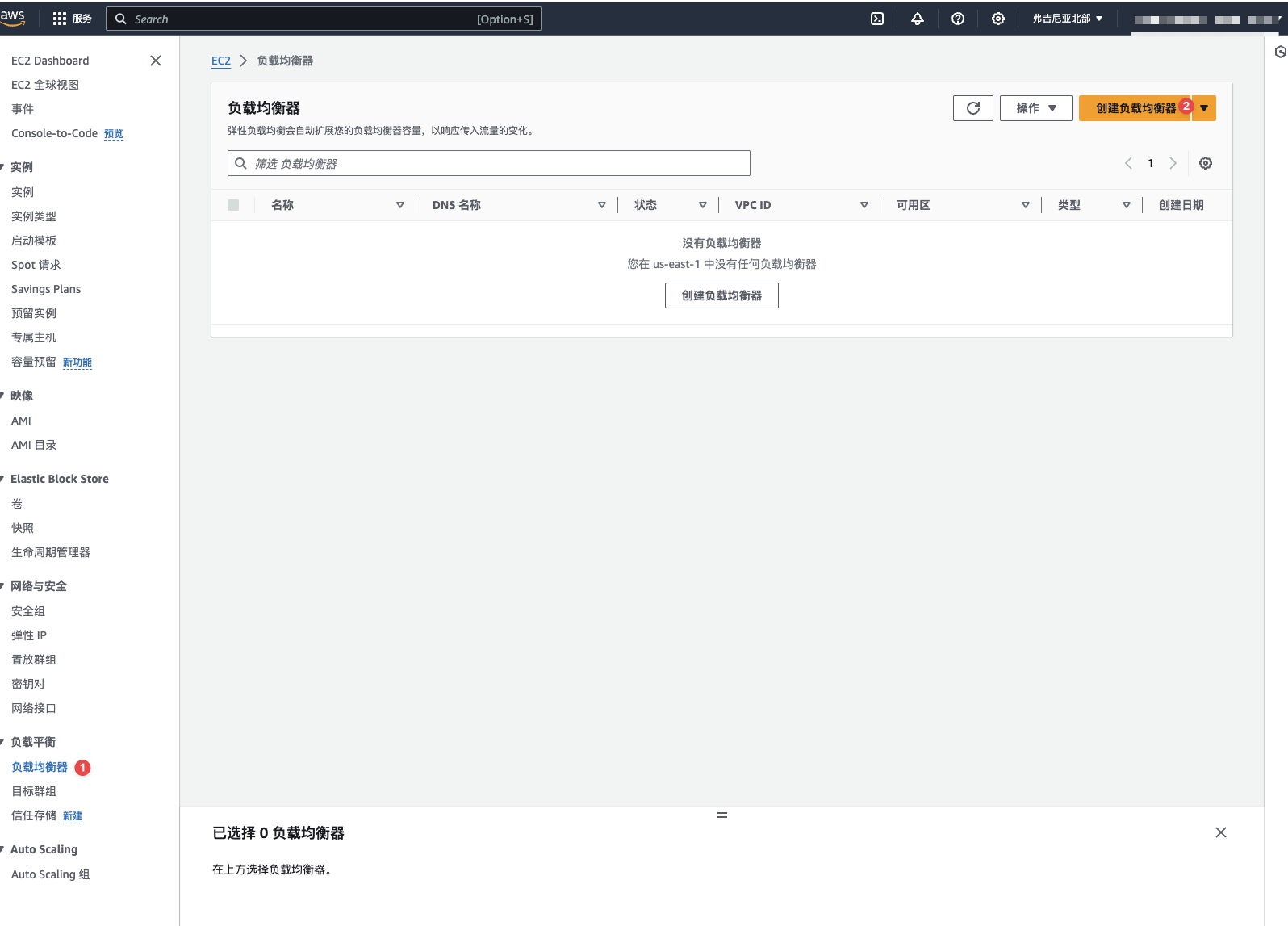This screenshot has width=1288, height=926.
Task: Click page number 1 in pagination
Action: click(x=1151, y=163)
